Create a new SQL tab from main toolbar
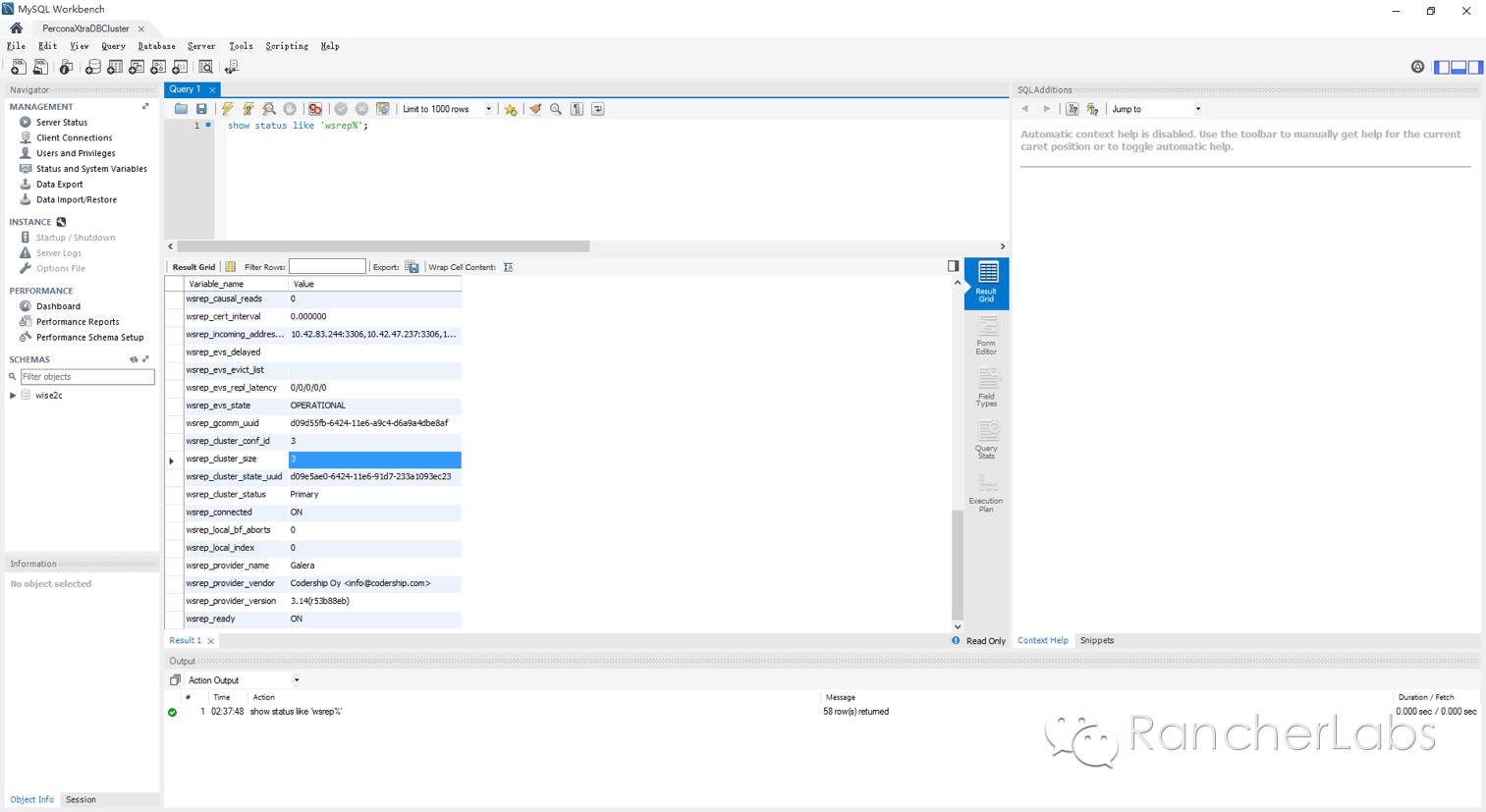Screen dimensions: 1486x812 19,67
